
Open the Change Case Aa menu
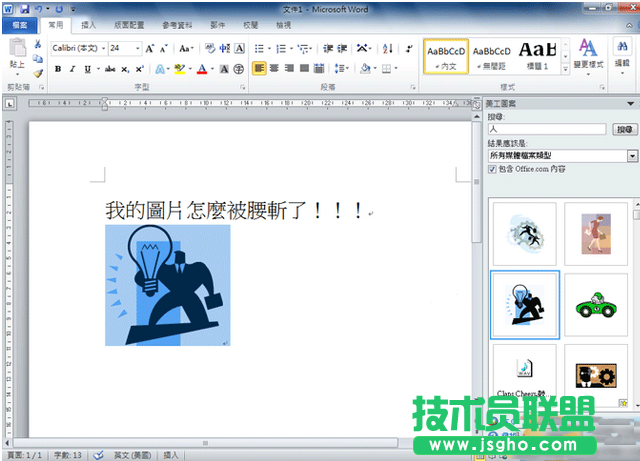pos(186,49)
